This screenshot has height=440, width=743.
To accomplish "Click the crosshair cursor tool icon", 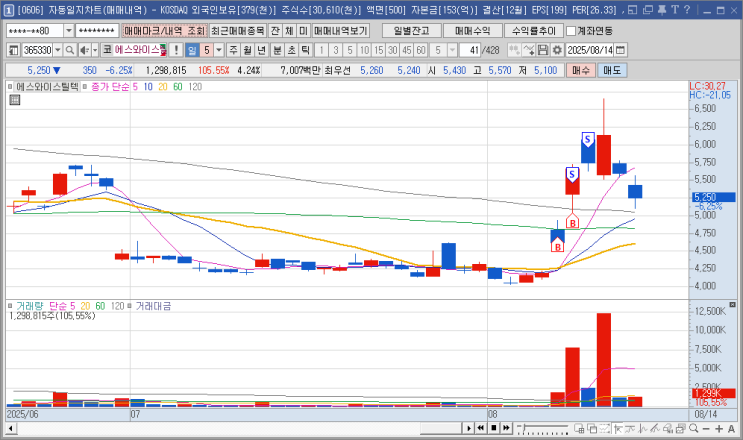I will tap(618, 429).
